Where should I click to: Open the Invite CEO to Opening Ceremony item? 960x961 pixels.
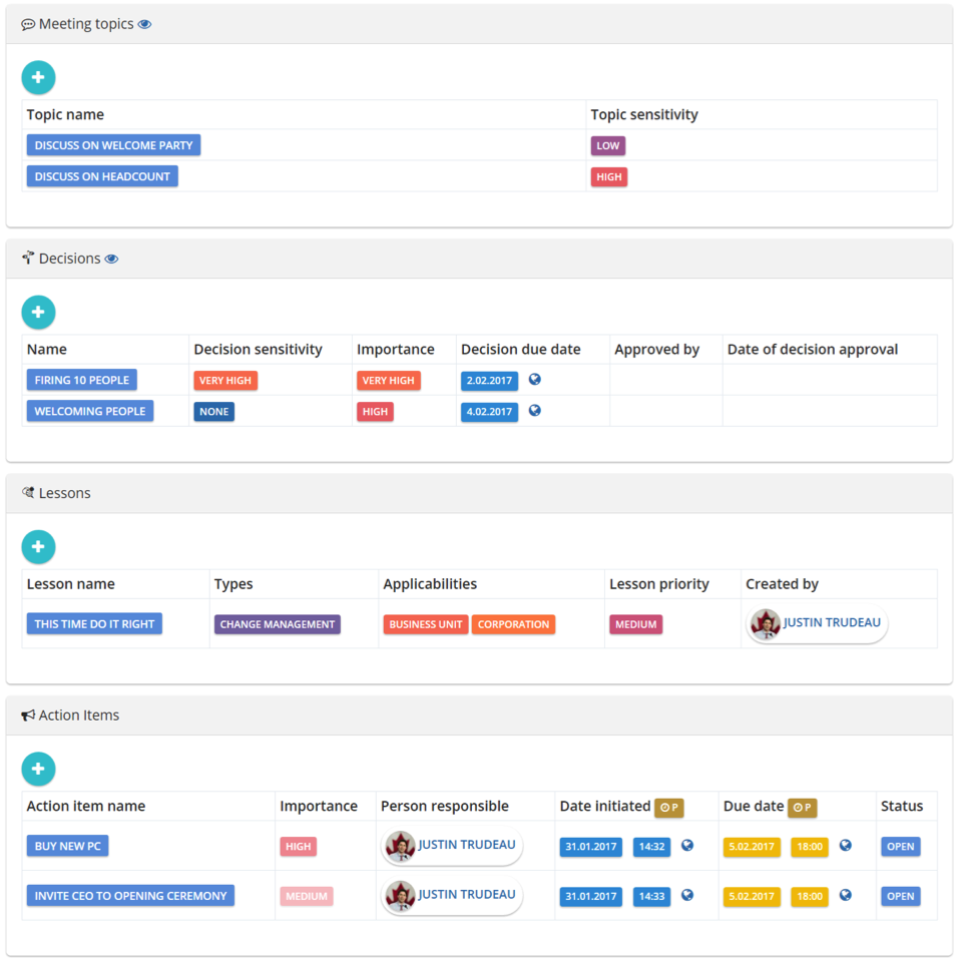tap(131, 896)
